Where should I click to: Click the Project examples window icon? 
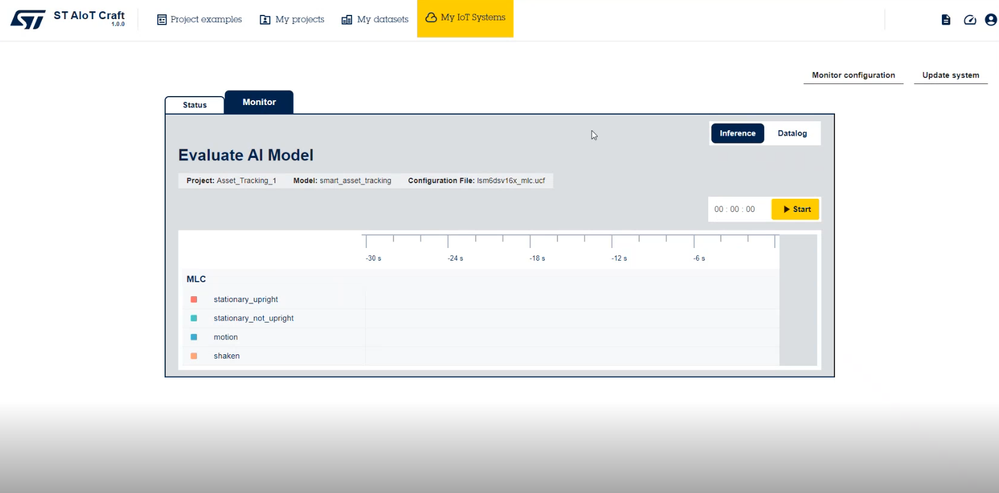pyautogui.click(x=162, y=20)
